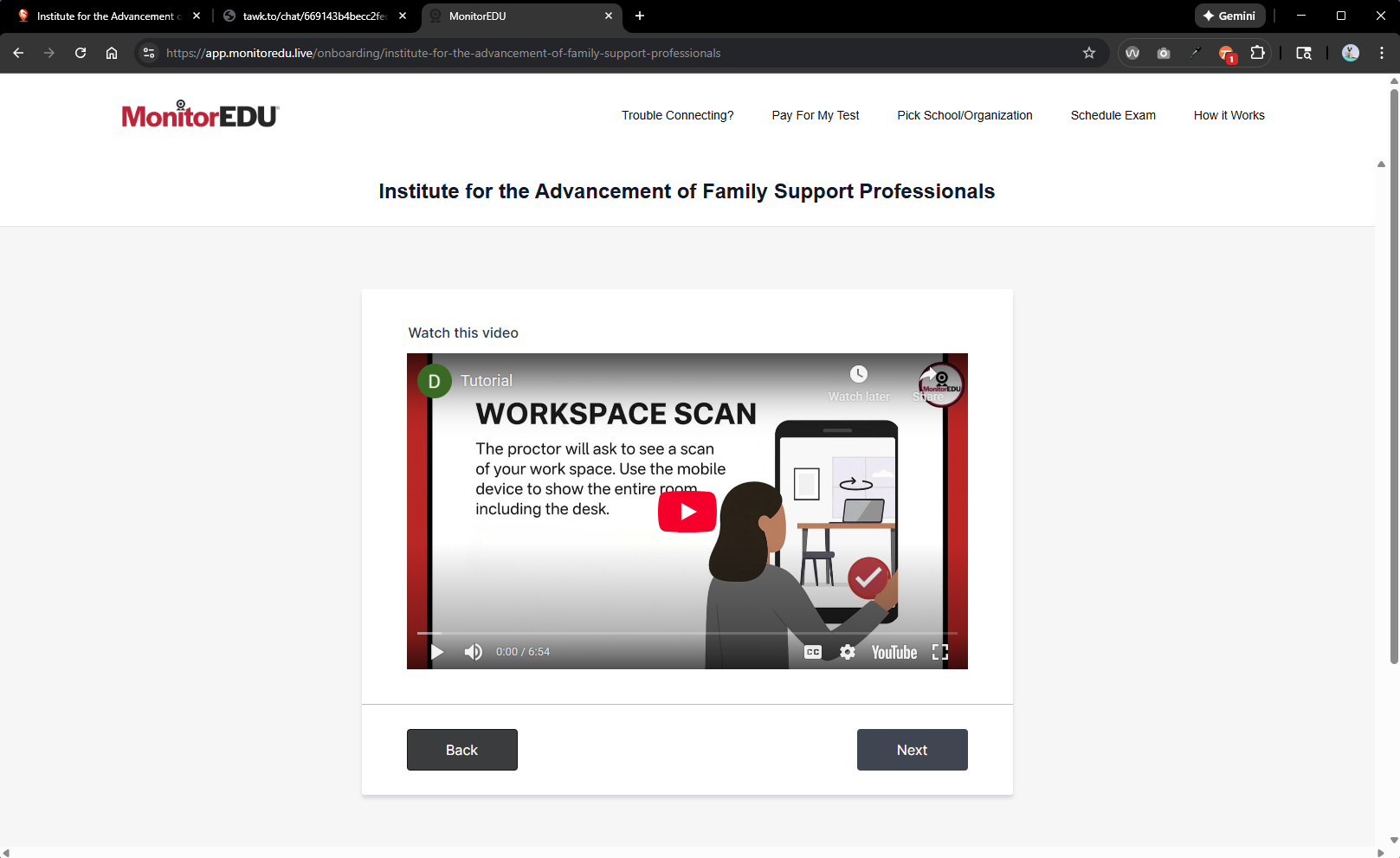View site information icon in address bar

click(x=149, y=53)
